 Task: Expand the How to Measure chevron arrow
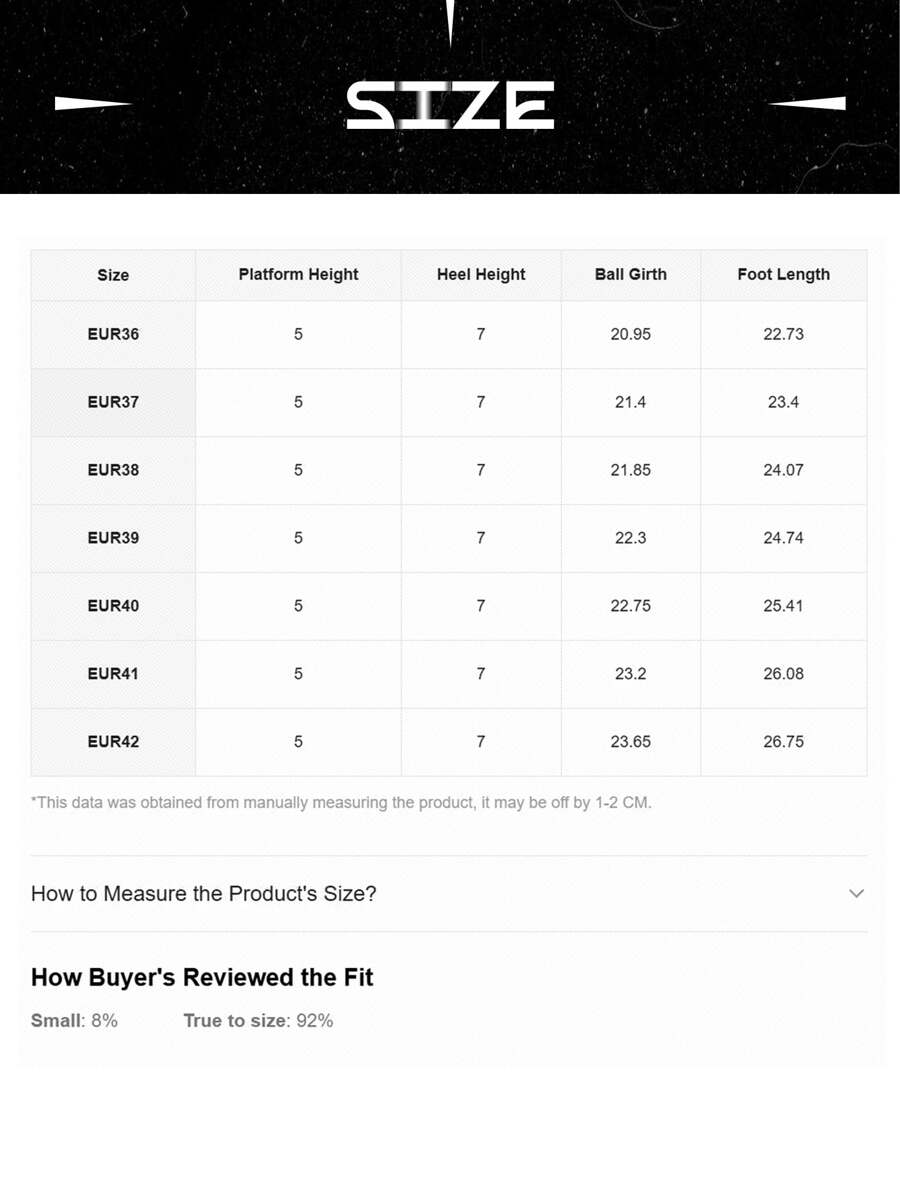tap(856, 893)
